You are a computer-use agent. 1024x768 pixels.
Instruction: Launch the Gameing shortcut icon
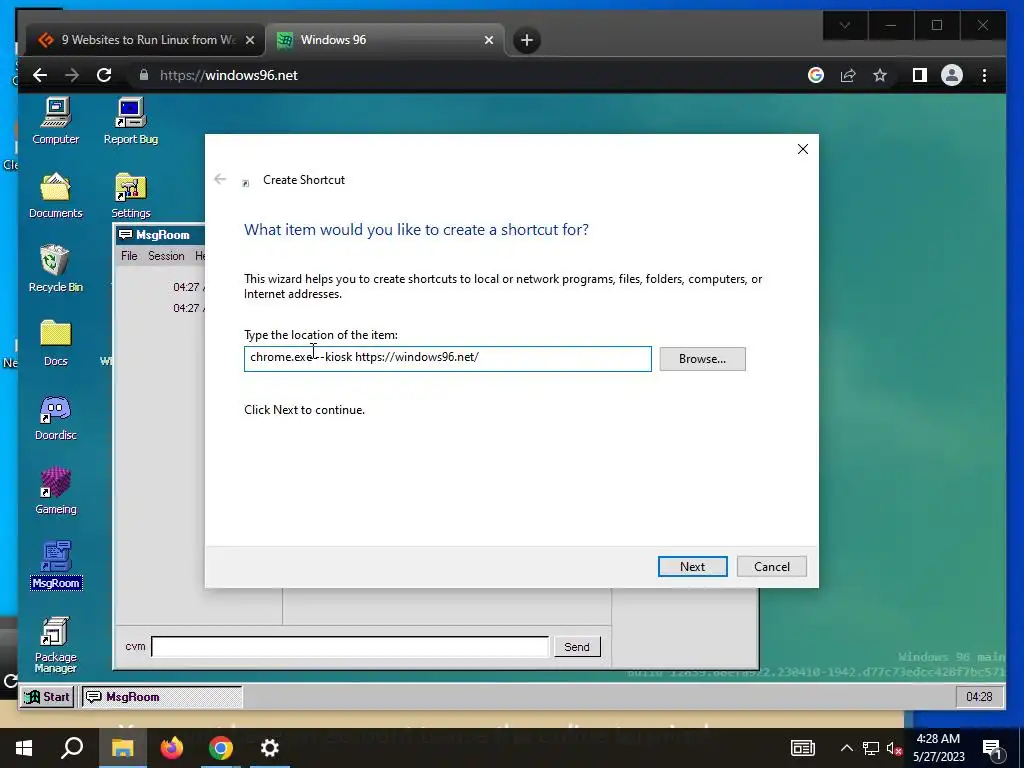tap(56, 491)
